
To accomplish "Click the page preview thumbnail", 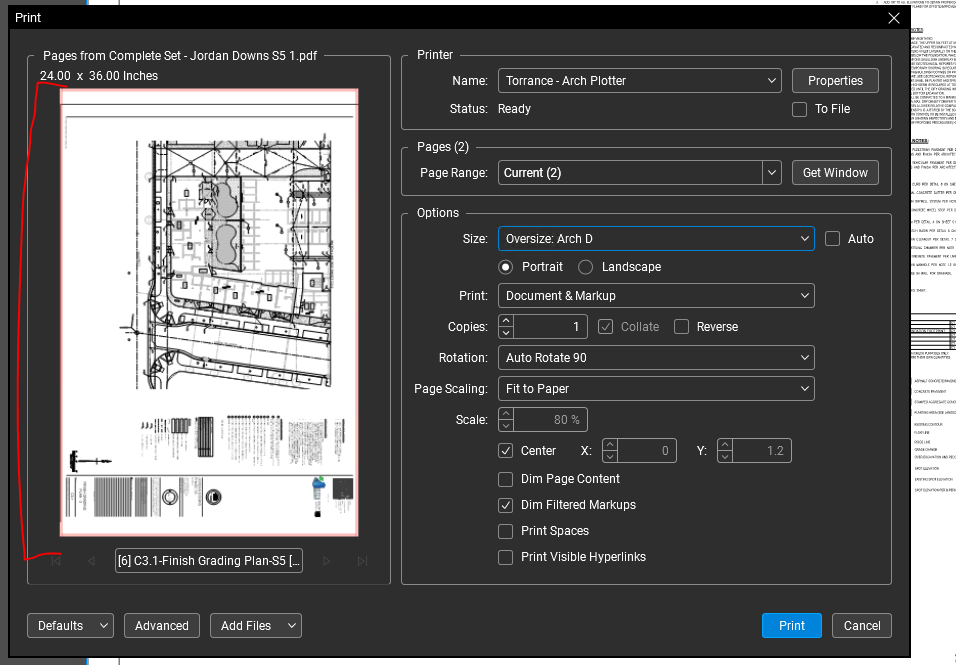I will [209, 313].
